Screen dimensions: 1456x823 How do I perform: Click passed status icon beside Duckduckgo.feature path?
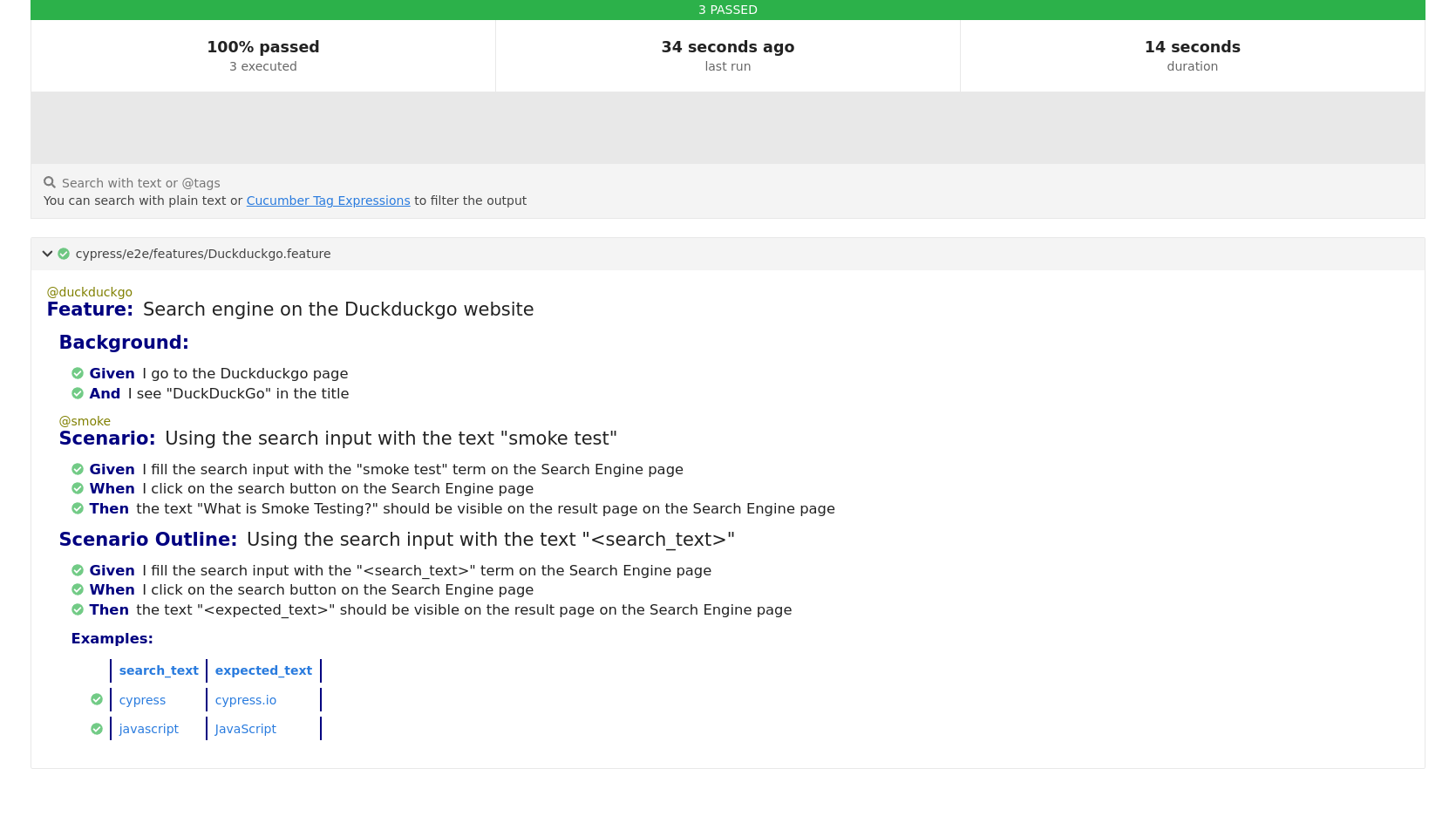(x=64, y=254)
